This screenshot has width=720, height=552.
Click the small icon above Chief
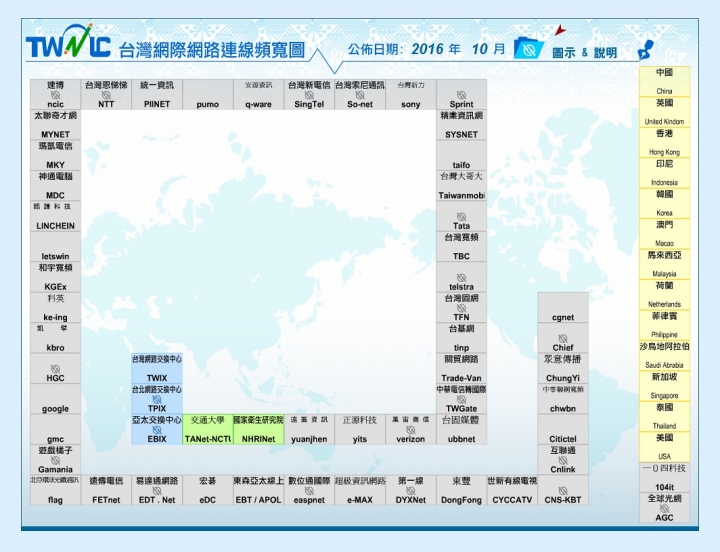(563, 338)
